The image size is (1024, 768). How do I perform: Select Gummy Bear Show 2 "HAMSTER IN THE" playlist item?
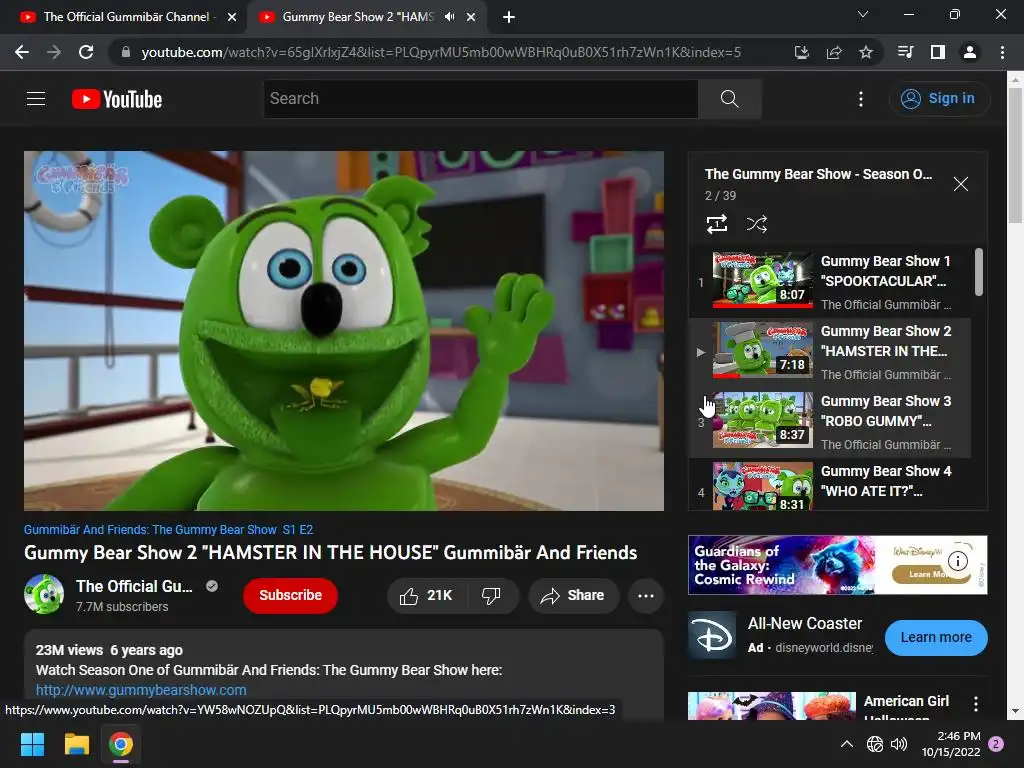coord(829,352)
